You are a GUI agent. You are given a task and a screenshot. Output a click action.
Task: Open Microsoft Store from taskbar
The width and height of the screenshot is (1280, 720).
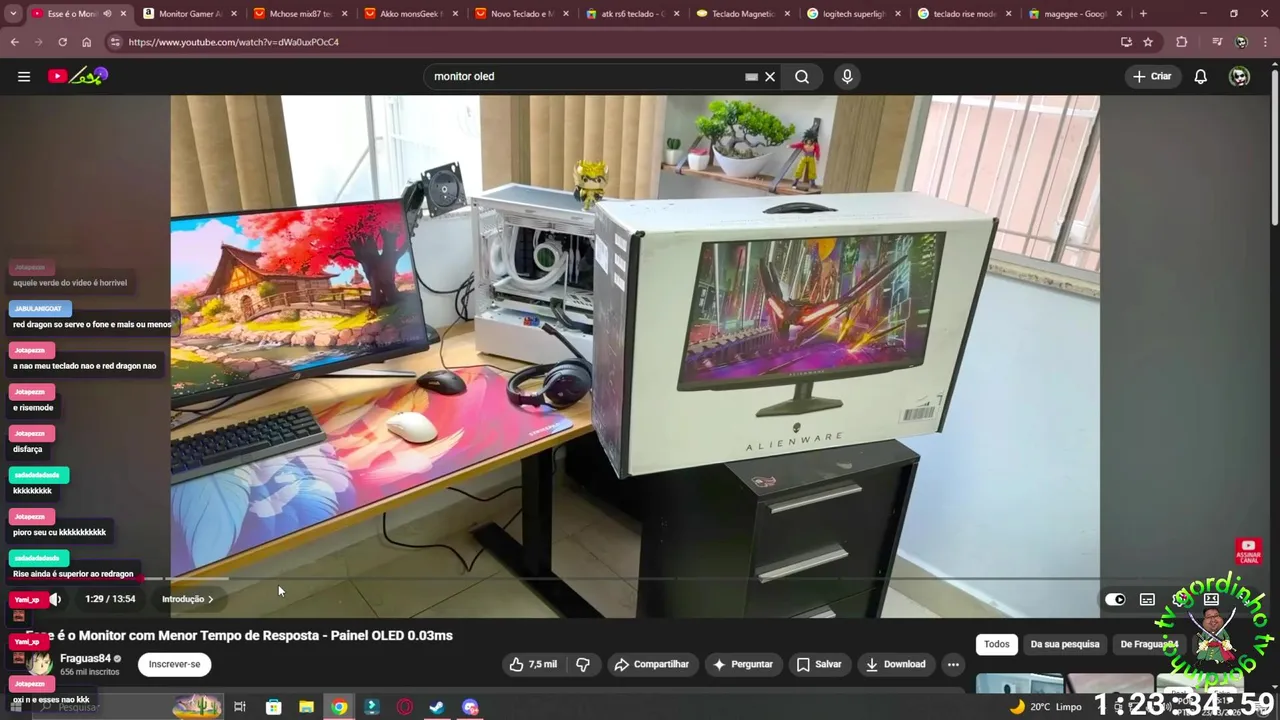273,707
